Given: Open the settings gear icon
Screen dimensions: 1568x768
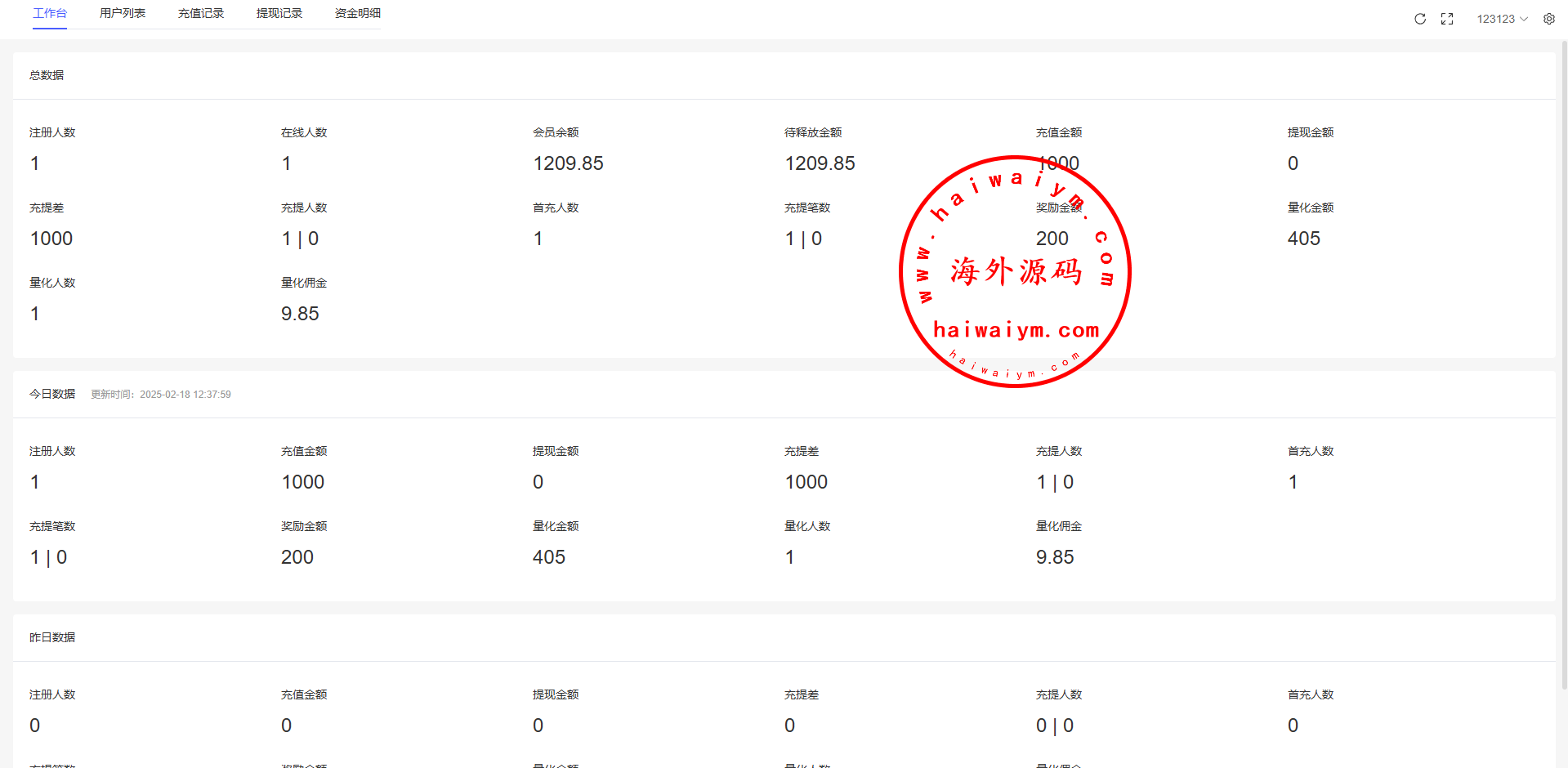Looking at the screenshot, I should [1549, 19].
